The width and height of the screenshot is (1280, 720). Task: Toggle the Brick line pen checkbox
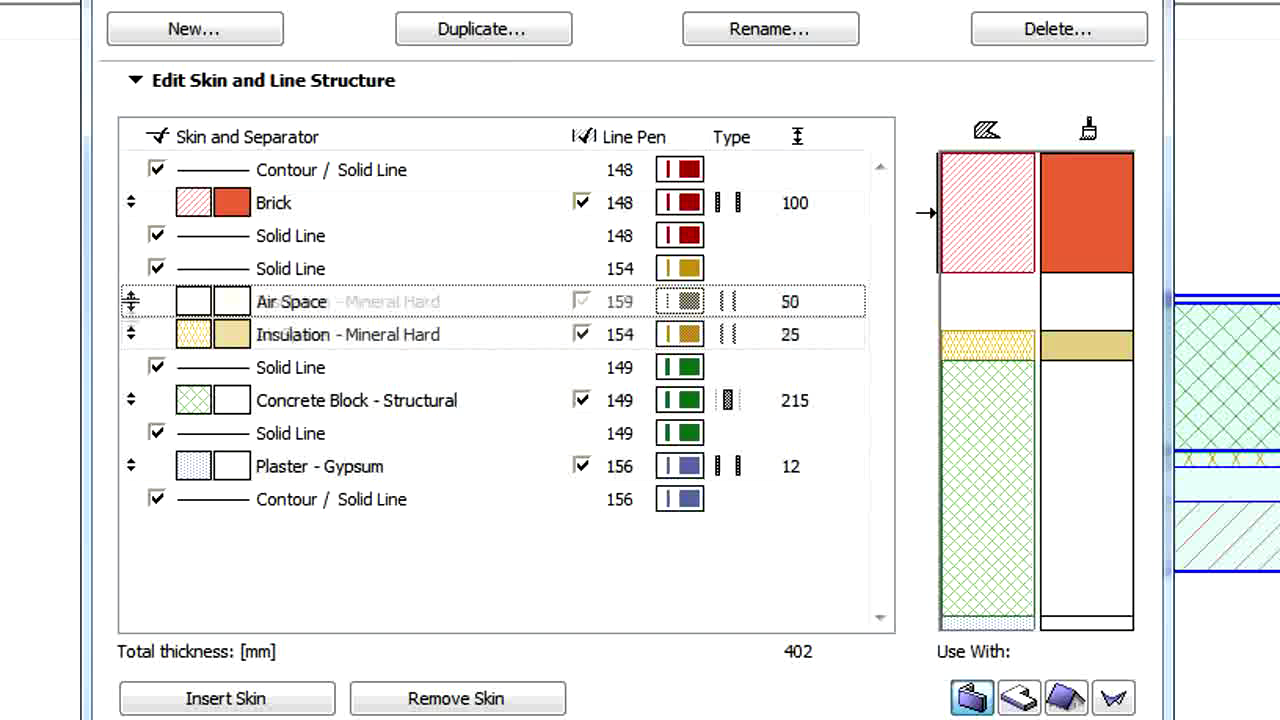(582, 202)
